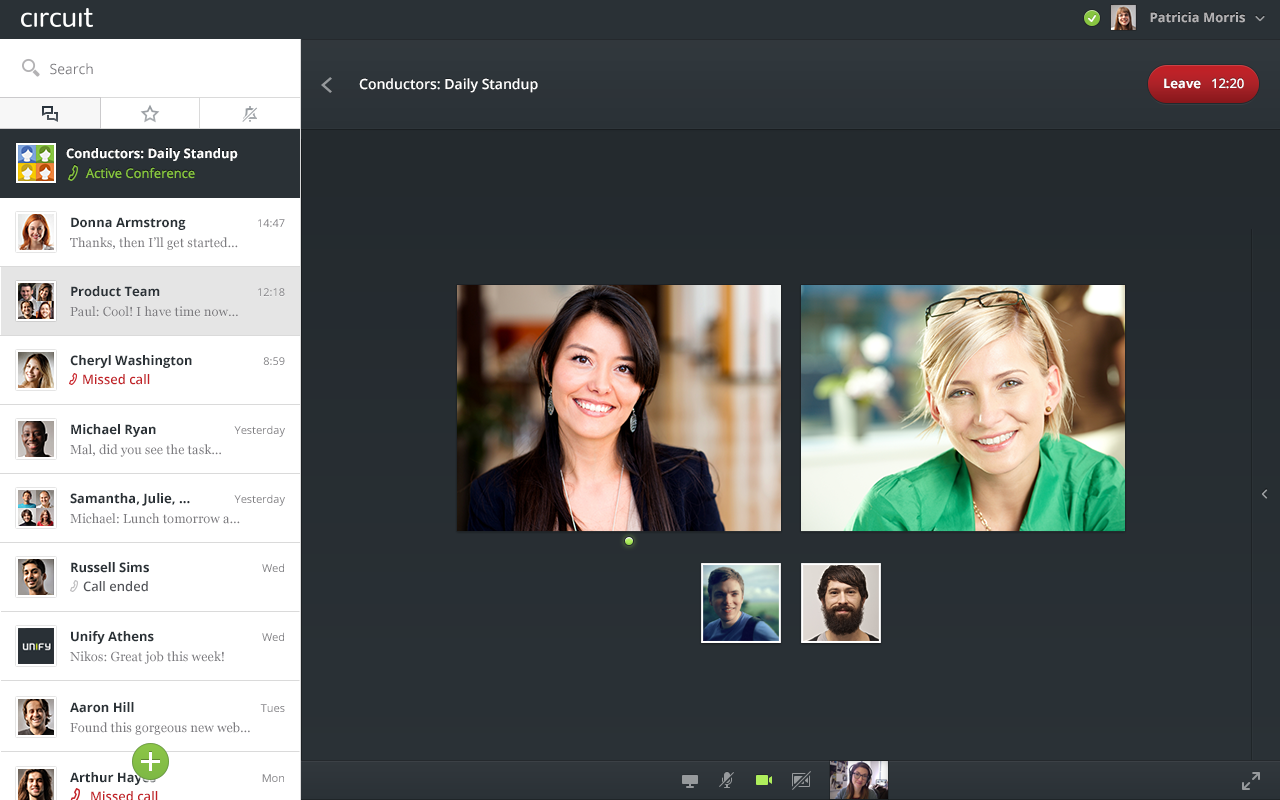Click Patricia Morris profile picture in header
1280x800 pixels.
pyautogui.click(x=1123, y=18)
